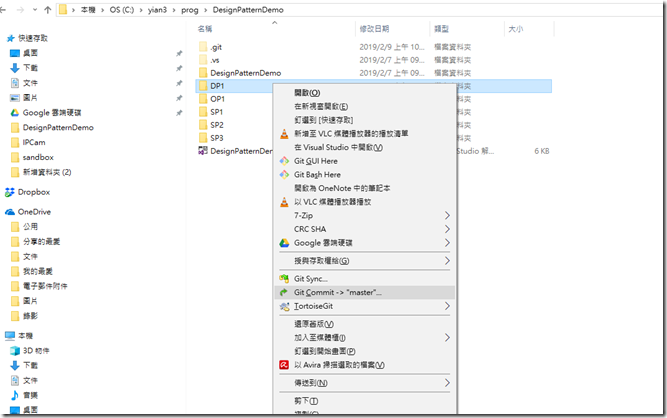667x418 pixels.
Task: Select the sandbox folder in the sidebar
Action: (x=38, y=157)
